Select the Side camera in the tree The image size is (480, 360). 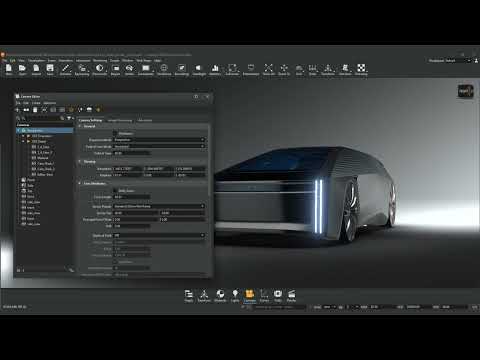[x=31, y=185]
